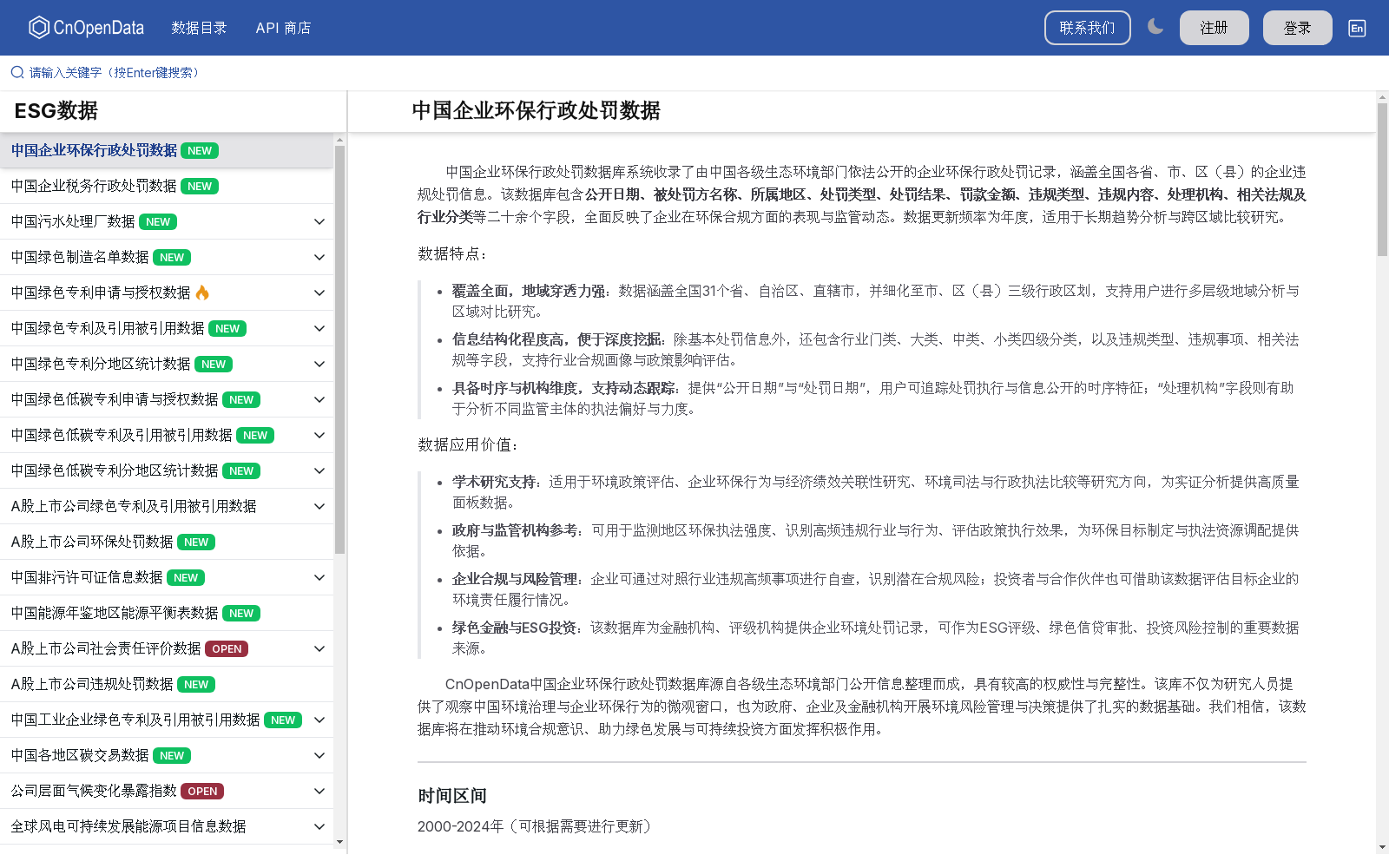Screen dimensions: 1389x868
Task: Expand 中国绿色制造名单数据 chevron
Action: pyautogui.click(x=319, y=257)
